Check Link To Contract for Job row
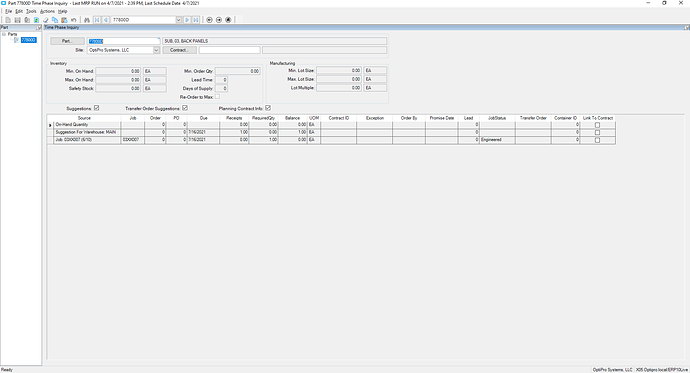The image size is (690, 373). (x=597, y=140)
